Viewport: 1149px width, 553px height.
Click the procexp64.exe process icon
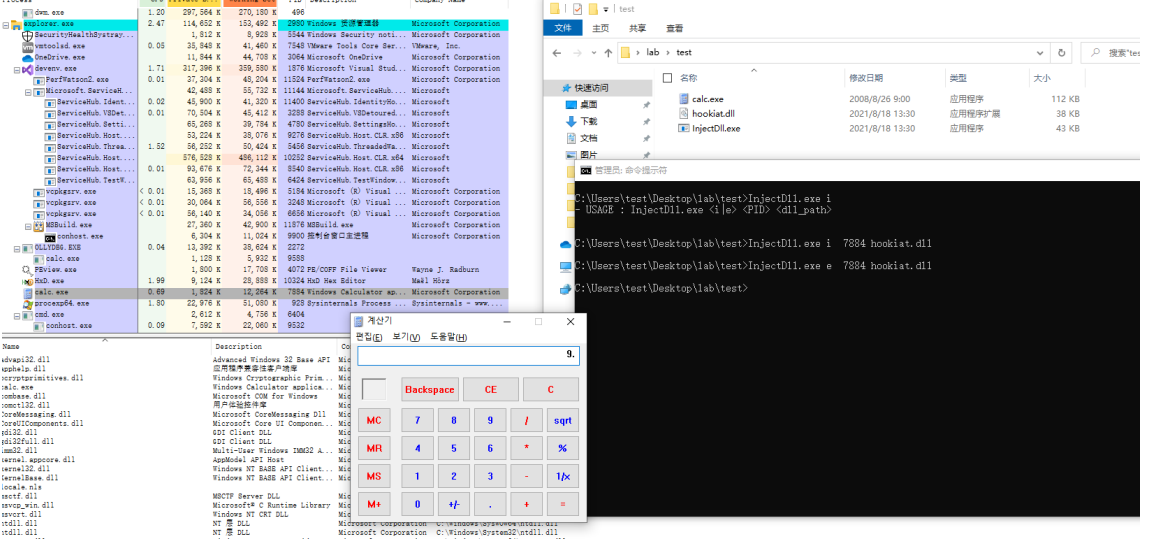point(28,304)
